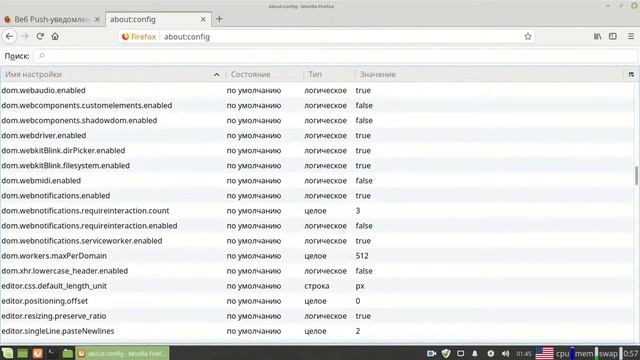
Task: Select the dom.workers.maxPerDomain preference
Action: pos(317,256)
